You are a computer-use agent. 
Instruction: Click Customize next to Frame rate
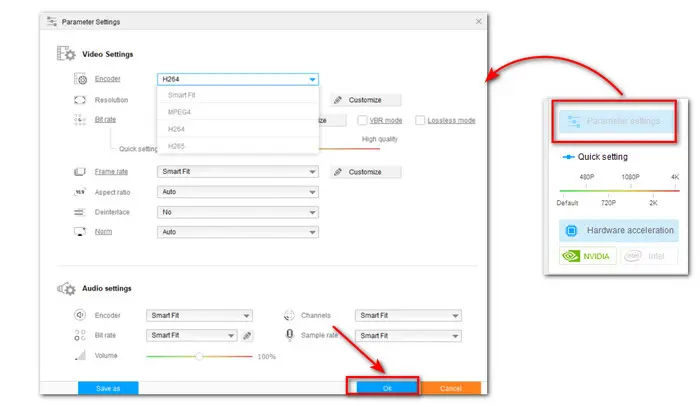[x=366, y=172]
